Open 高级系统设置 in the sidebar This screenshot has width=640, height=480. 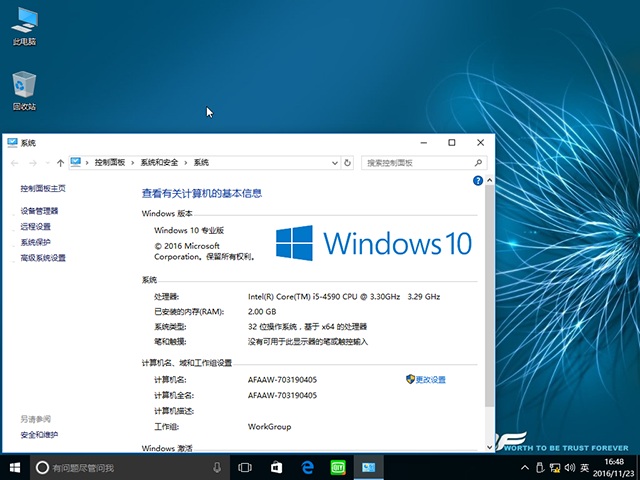click(43, 258)
